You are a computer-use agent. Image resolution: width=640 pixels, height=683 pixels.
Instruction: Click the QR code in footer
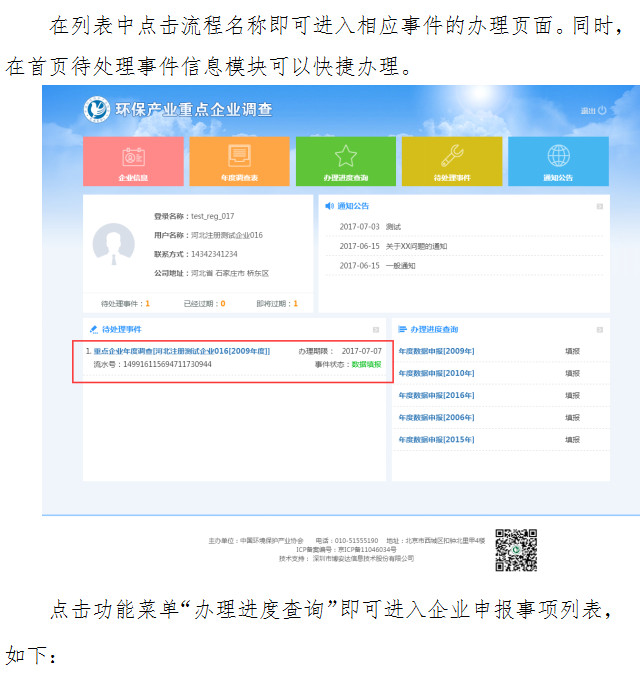tap(516, 550)
